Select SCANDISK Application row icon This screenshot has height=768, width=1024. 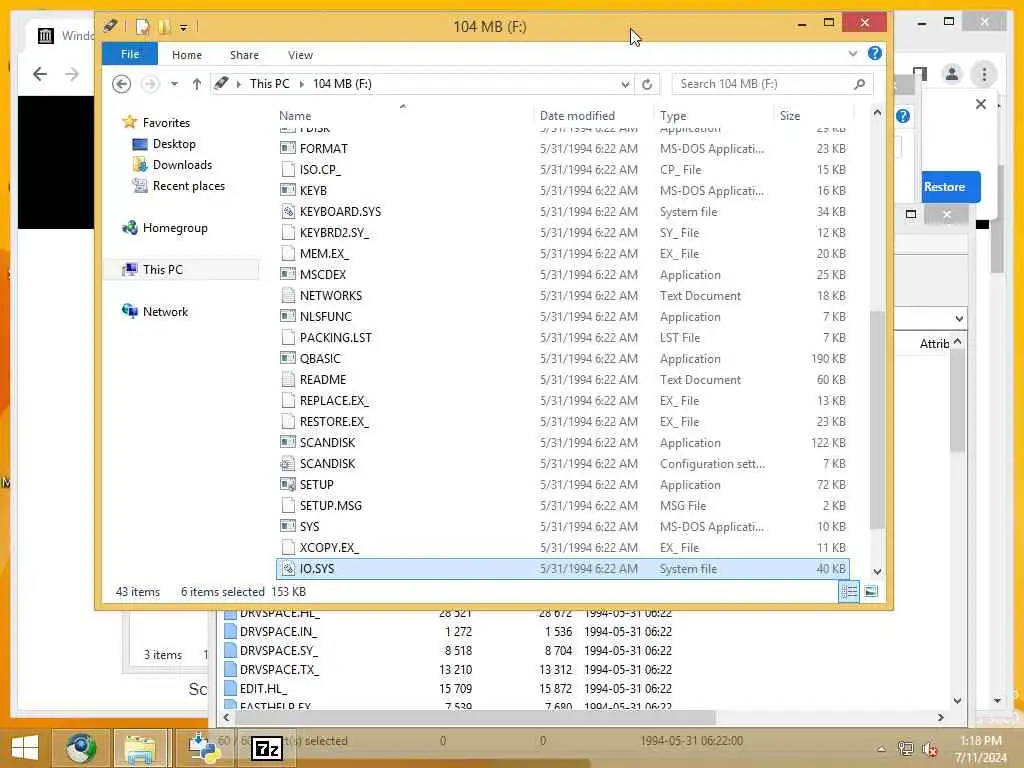288,442
